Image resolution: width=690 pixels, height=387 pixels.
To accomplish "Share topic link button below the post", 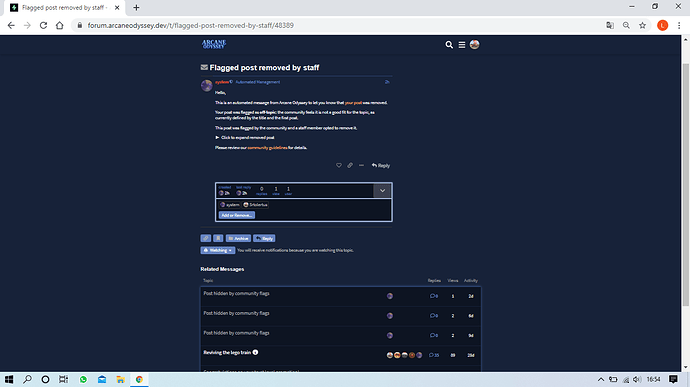I will click(206, 238).
